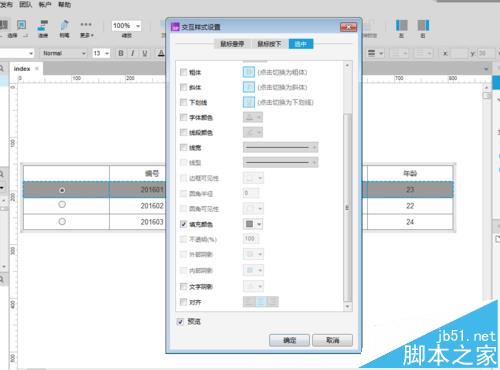Image resolution: width=500 pixels, height=370 pixels.
Task: Close the index page tab
Action: click(x=37, y=69)
